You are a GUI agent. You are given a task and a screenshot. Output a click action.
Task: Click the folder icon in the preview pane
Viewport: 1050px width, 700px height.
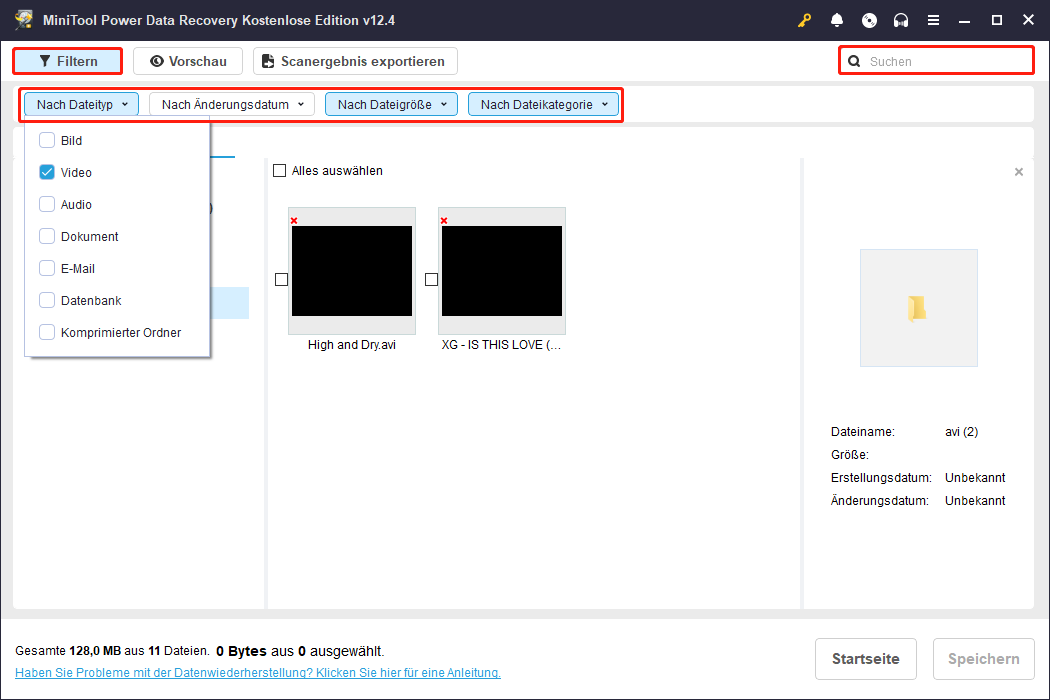pos(918,308)
